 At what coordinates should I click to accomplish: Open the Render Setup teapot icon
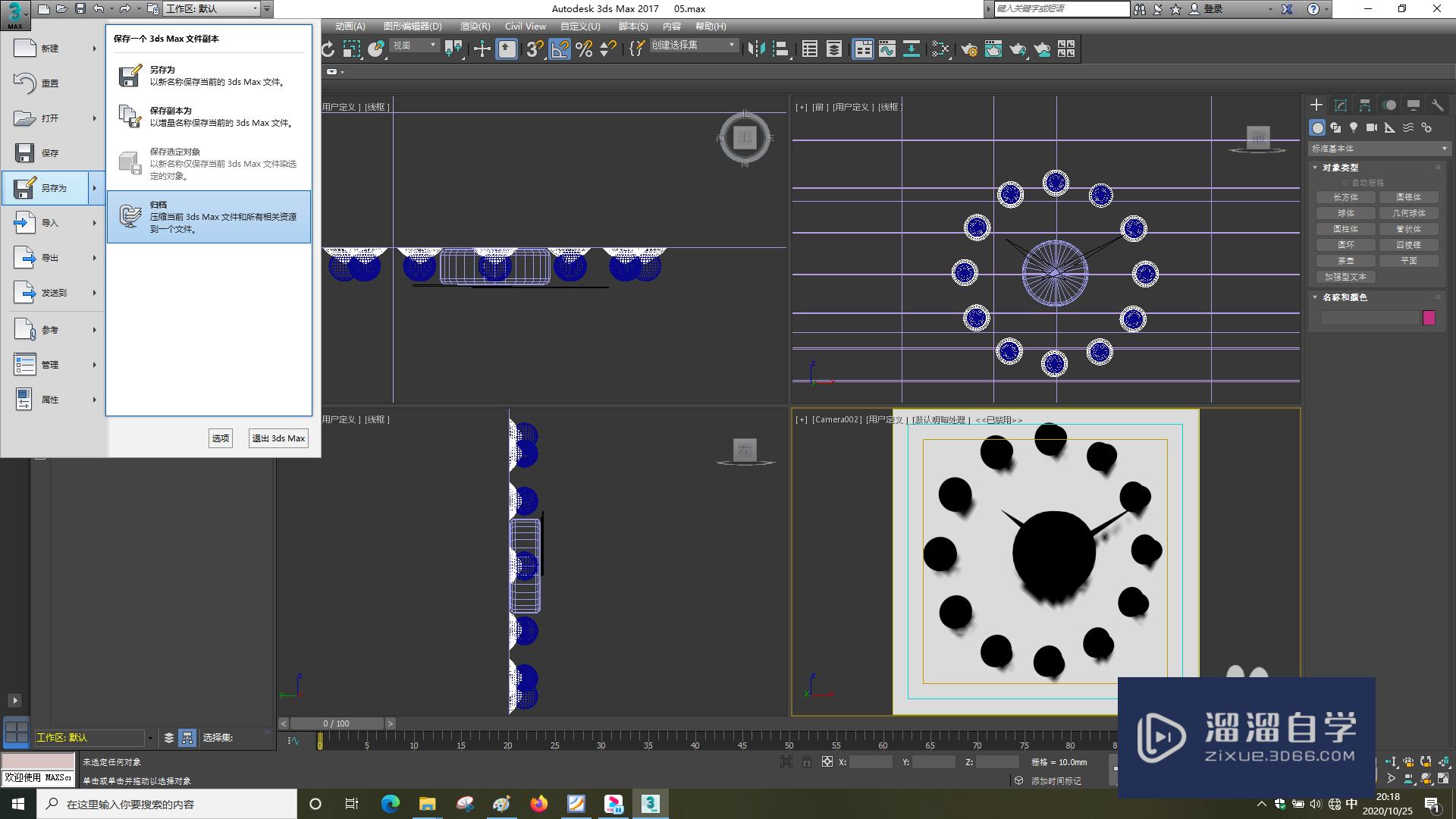pos(968,49)
